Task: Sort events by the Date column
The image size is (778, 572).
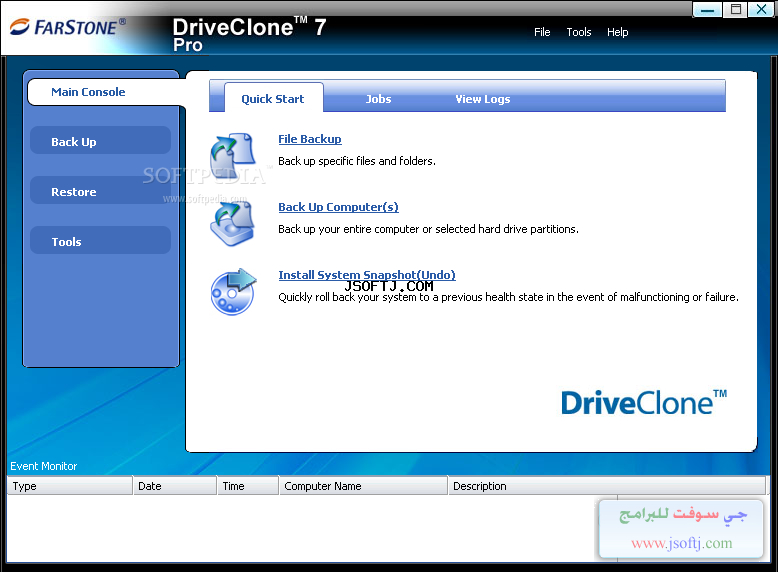Action: (x=175, y=486)
